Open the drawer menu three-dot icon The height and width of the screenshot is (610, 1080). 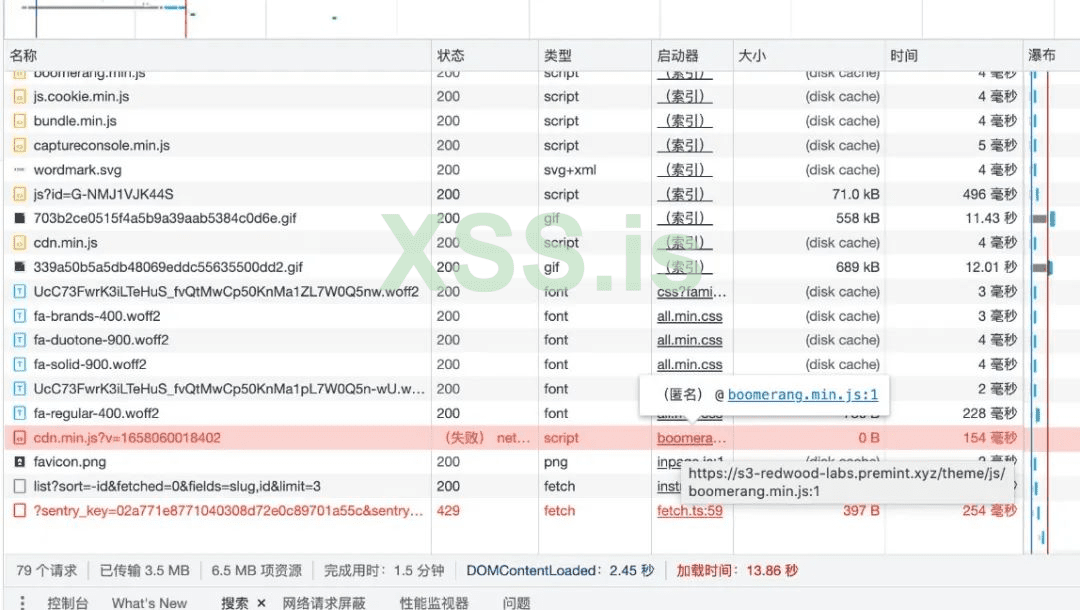(22, 603)
